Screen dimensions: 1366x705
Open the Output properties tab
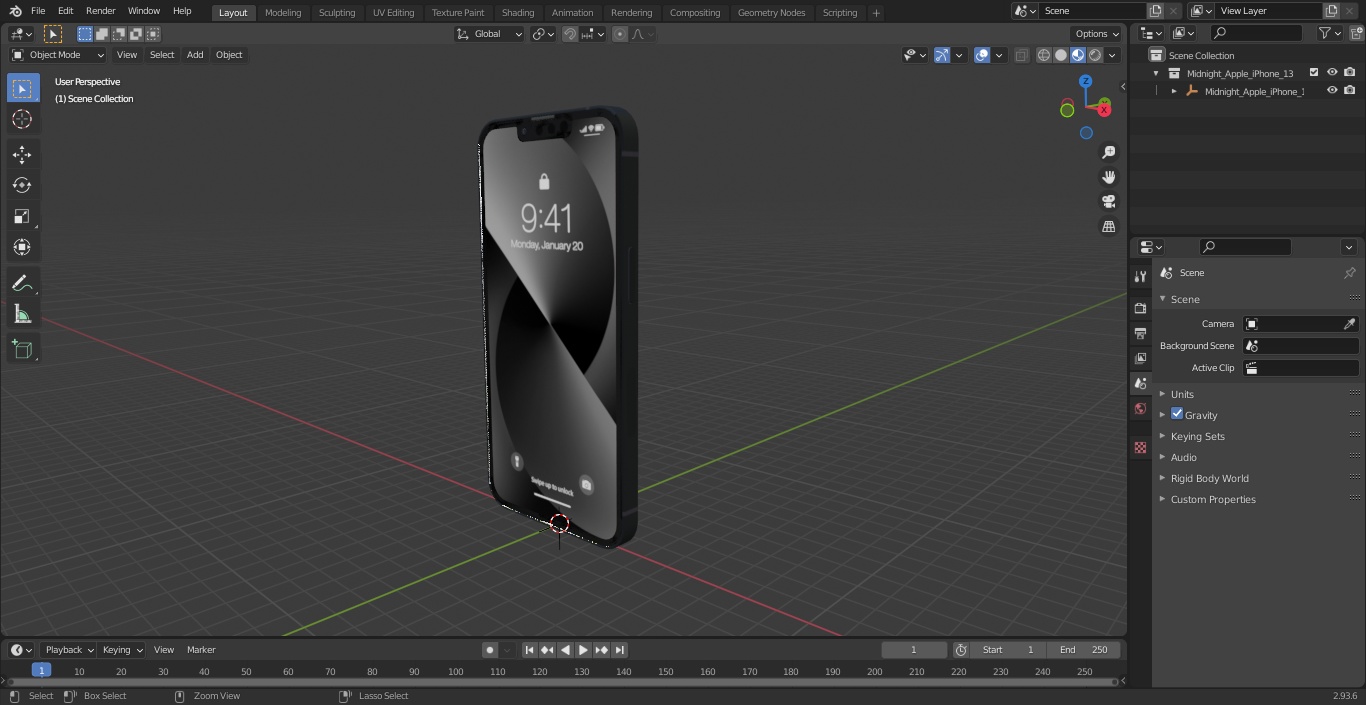tap(1140, 333)
